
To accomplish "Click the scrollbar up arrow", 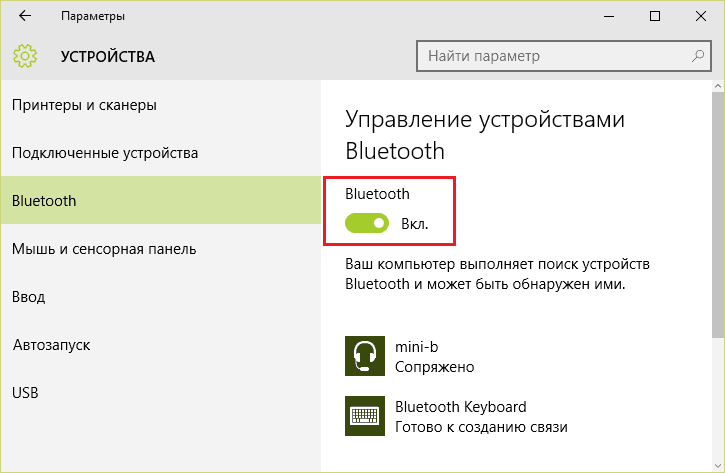I will pos(718,86).
